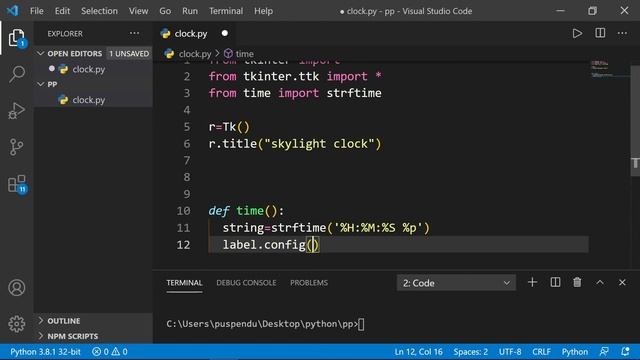Viewport: 640px width, 360px height.
Task: Kill terminal with trash icon
Action: point(577,282)
